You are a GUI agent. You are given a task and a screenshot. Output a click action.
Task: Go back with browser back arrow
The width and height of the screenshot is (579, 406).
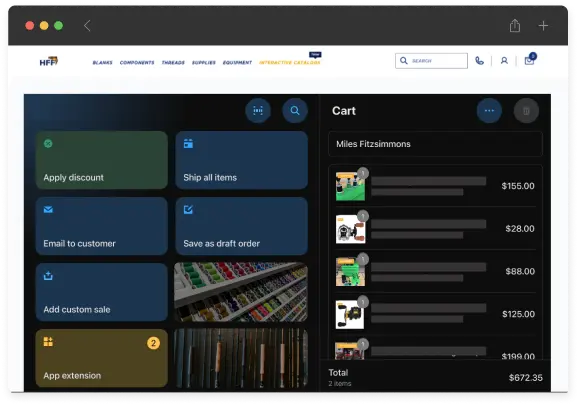[x=87, y=25]
